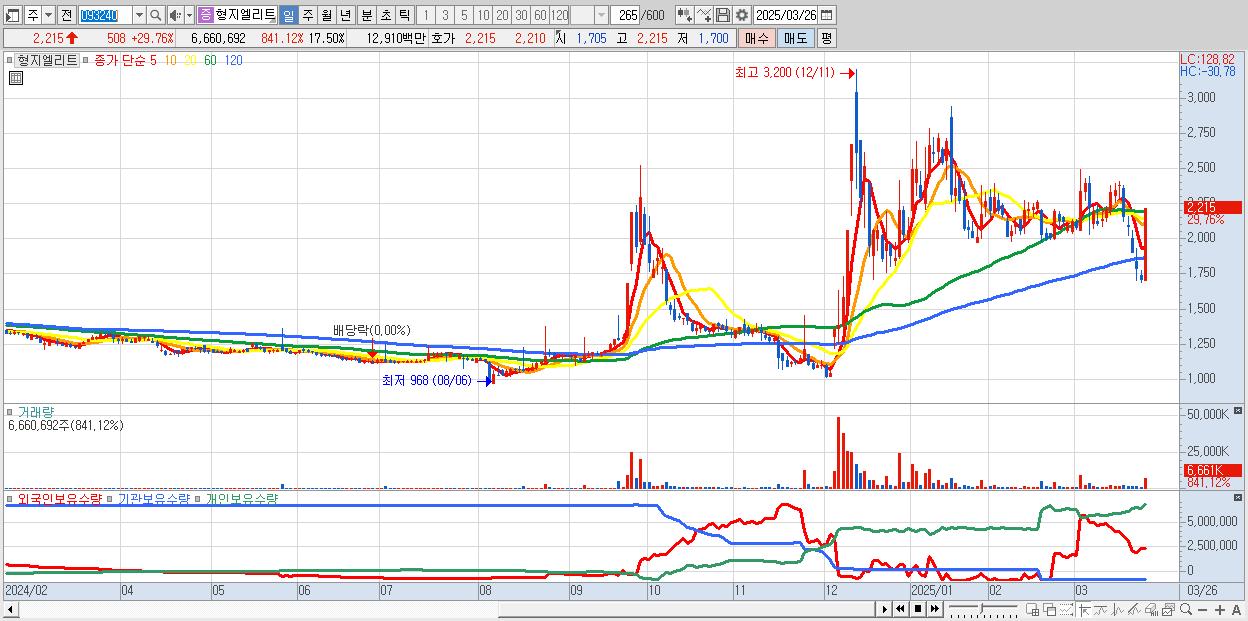Click the 매수 buy button

(x=757, y=38)
